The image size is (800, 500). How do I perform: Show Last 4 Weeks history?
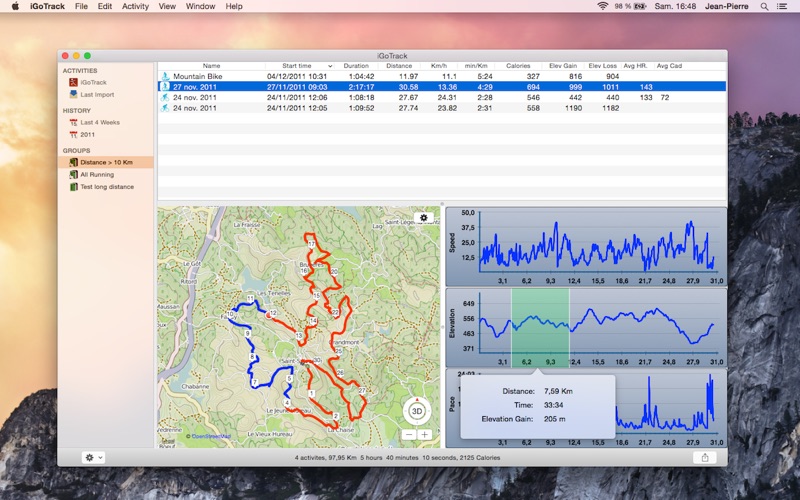pos(98,122)
